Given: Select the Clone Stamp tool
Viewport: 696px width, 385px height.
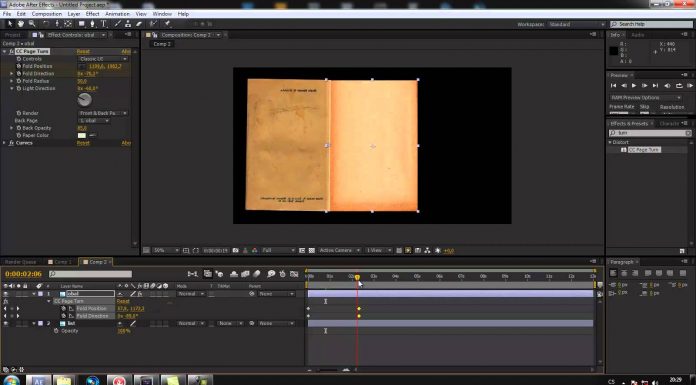Looking at the screenshot, I should (128, 24).
